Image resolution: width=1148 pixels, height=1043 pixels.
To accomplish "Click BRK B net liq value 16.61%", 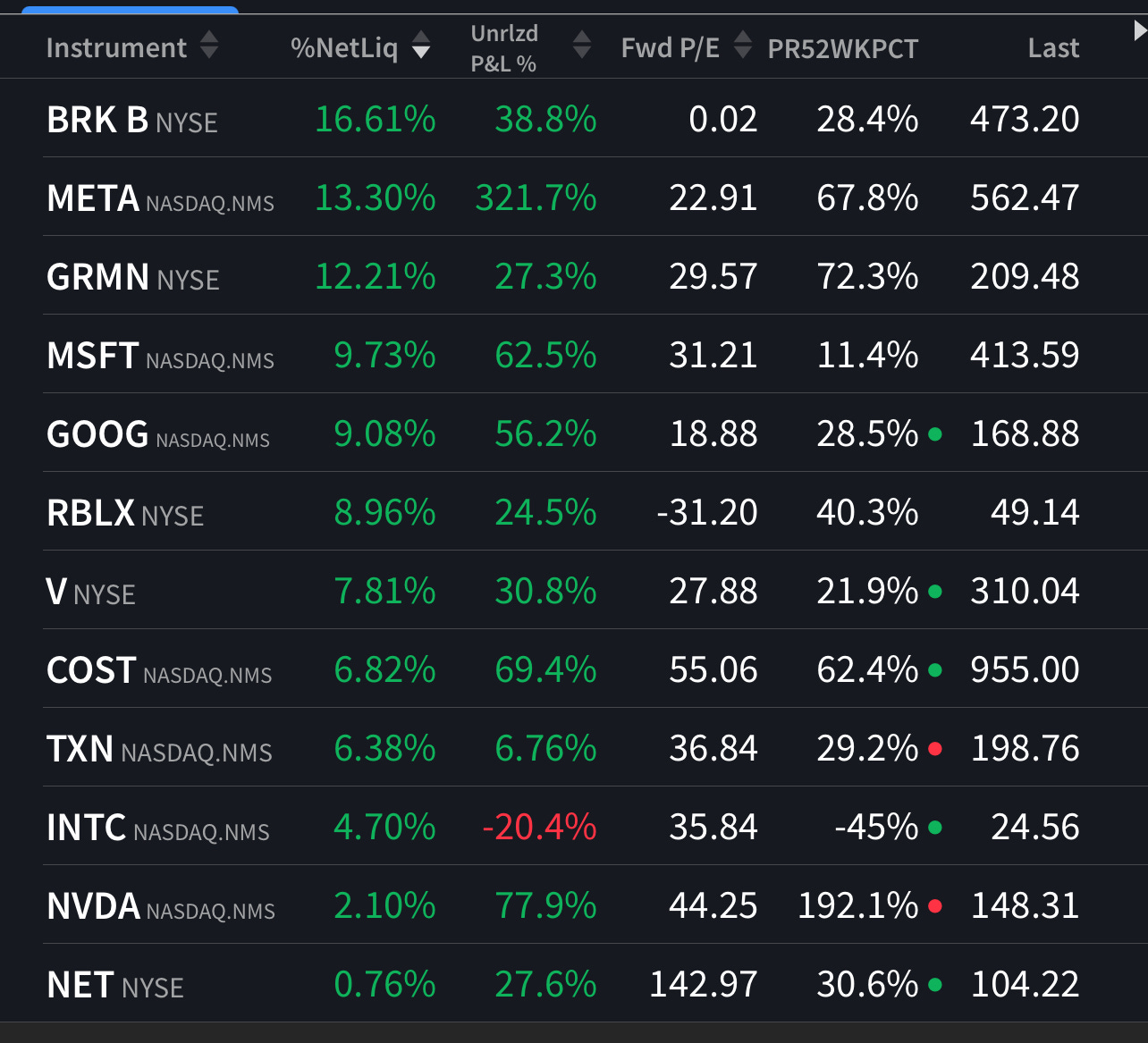I will (376, 119).
